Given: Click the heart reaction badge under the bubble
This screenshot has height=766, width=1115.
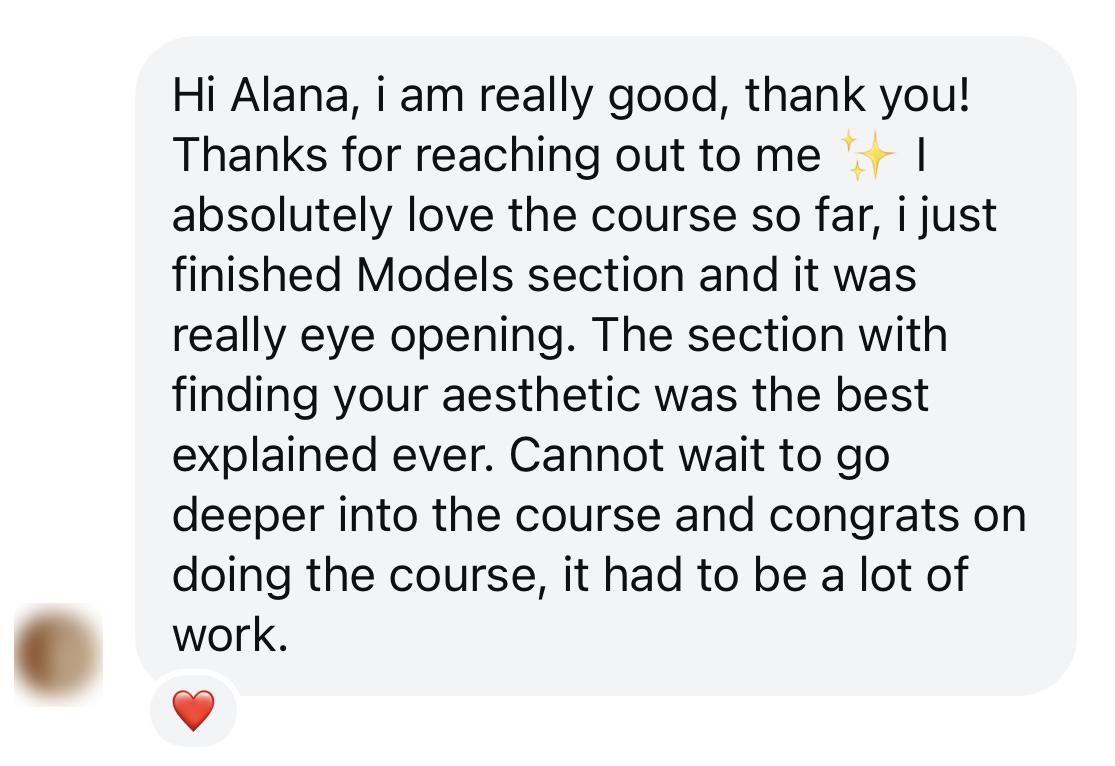Looking at the screenshot, I should [193, 711].
